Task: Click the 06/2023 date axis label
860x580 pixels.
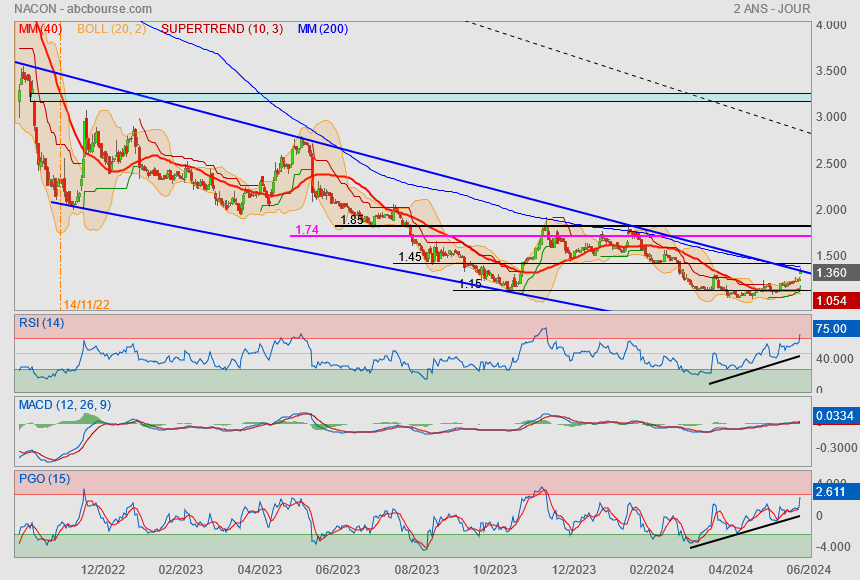Action: coord(337,570)
